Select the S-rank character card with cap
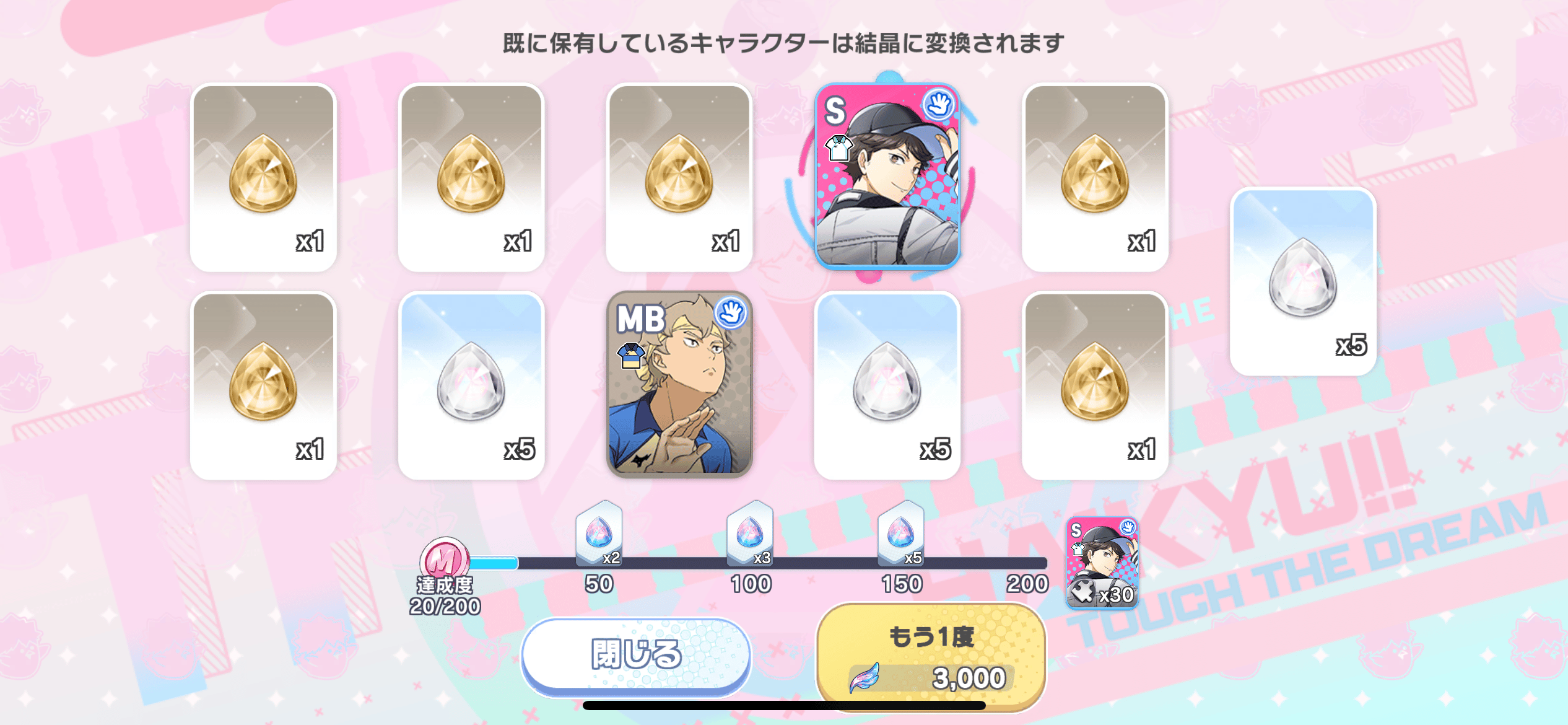The height and width of the screenshot is (725, 1568). pyautogui.click(x=887, y=176)
